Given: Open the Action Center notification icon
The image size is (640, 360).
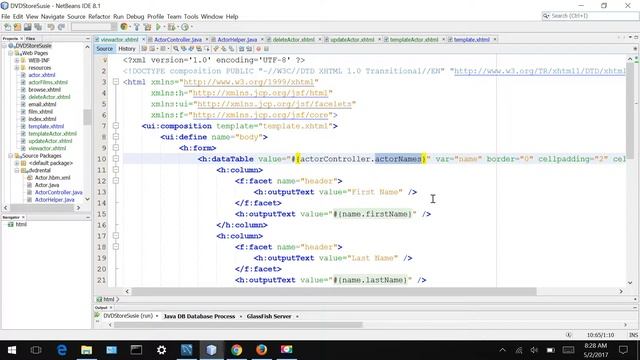Looking at the screenshot, I should [x=623, y=350].
